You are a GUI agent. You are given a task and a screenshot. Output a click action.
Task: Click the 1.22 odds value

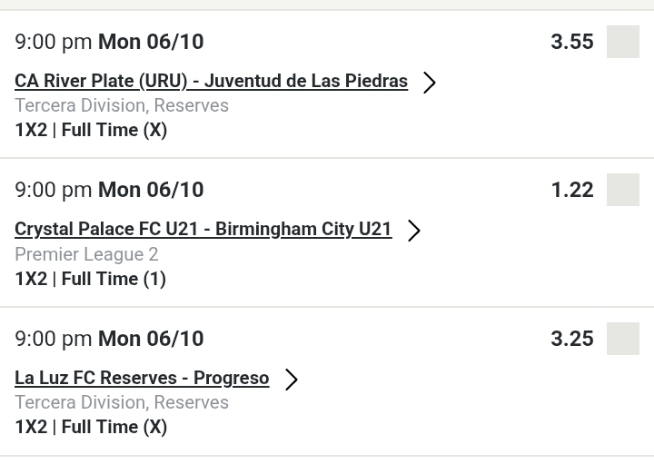click(573, 192)
